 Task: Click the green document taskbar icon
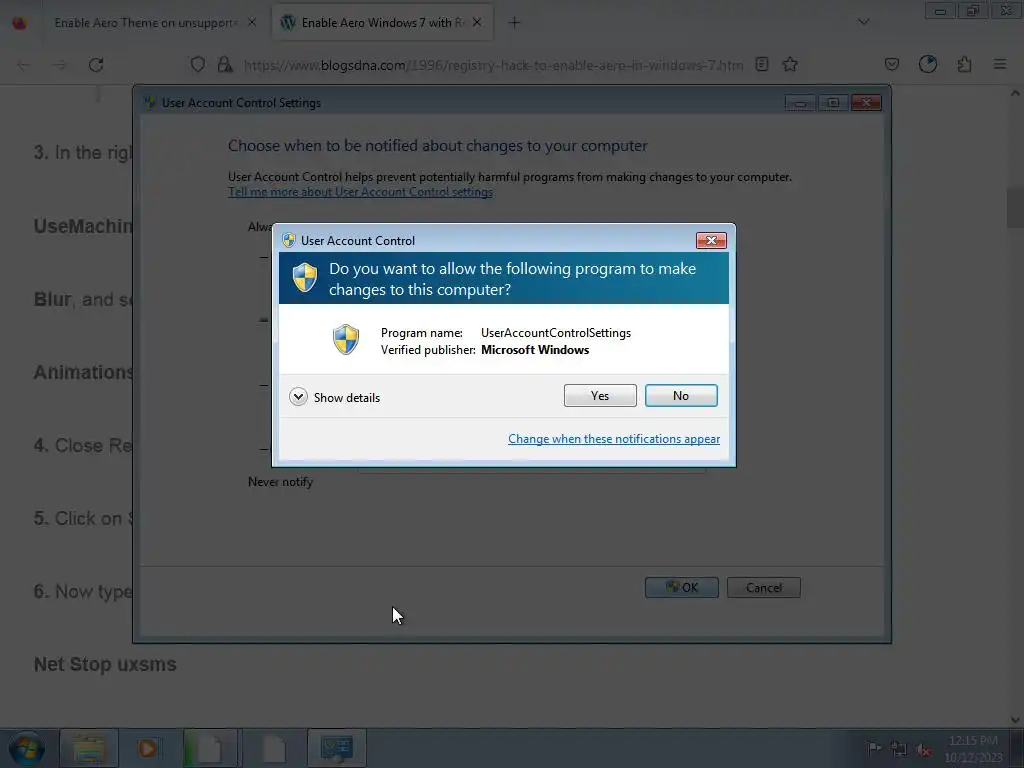coord(210,748)
